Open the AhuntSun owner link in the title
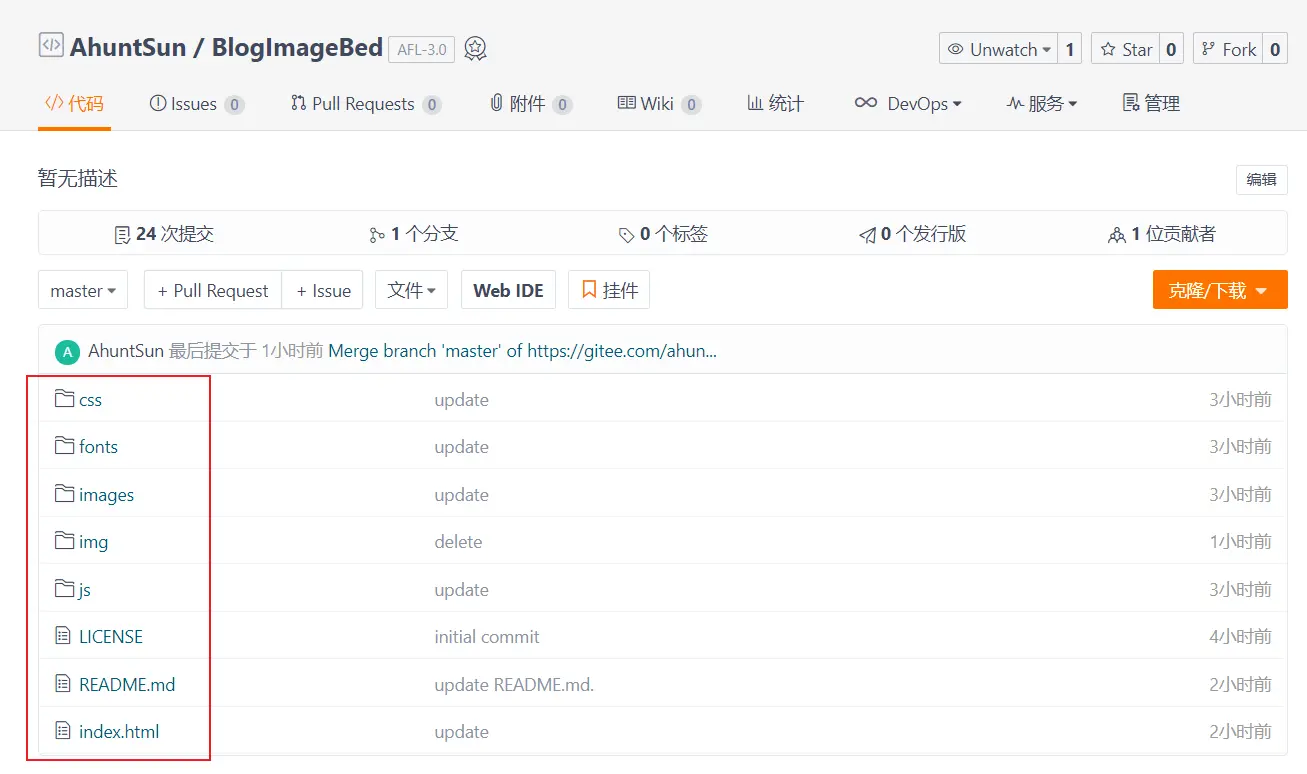The height and width of the screenshot is (774, 1307). tap(129, 47)
